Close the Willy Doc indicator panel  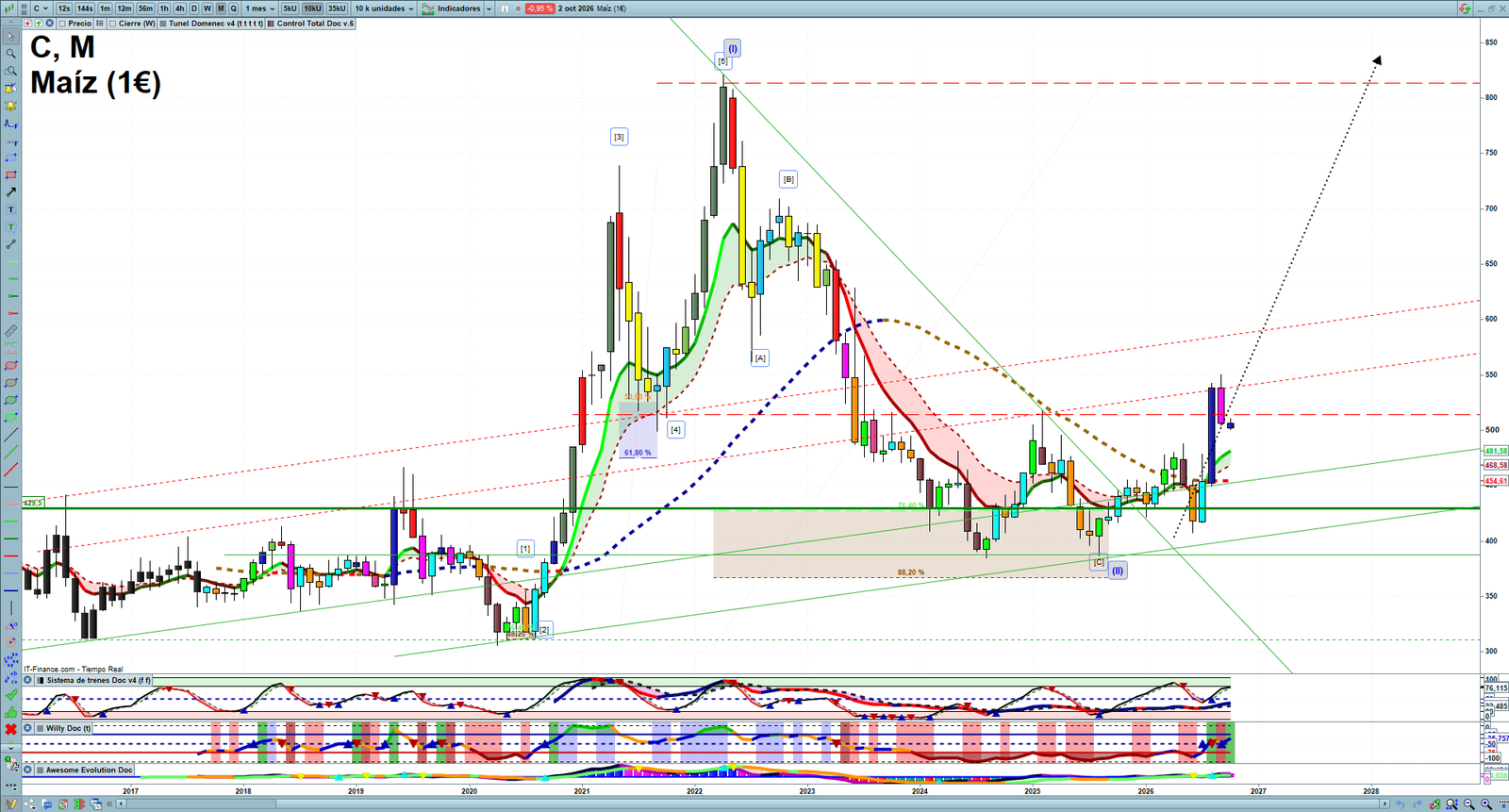pos(27,728)
